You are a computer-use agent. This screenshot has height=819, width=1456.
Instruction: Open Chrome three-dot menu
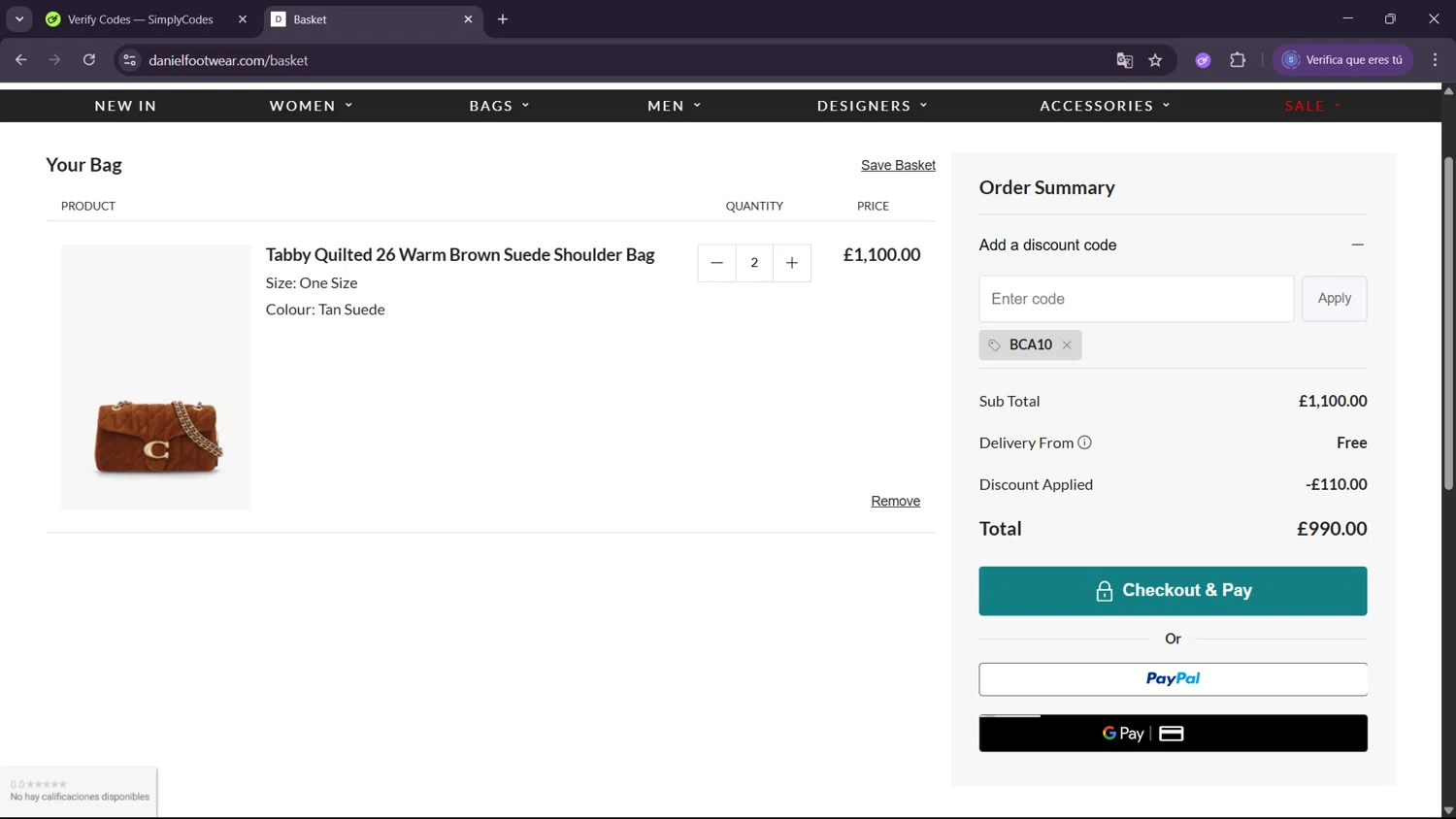point(1435,60)
